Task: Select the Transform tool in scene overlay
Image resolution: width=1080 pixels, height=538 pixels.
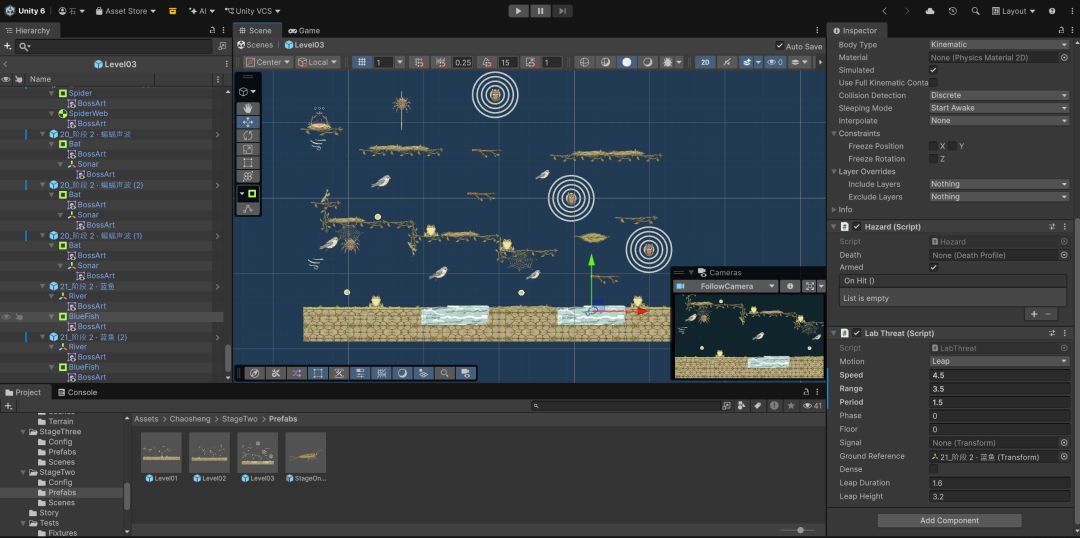Action: tap(248, 176)
